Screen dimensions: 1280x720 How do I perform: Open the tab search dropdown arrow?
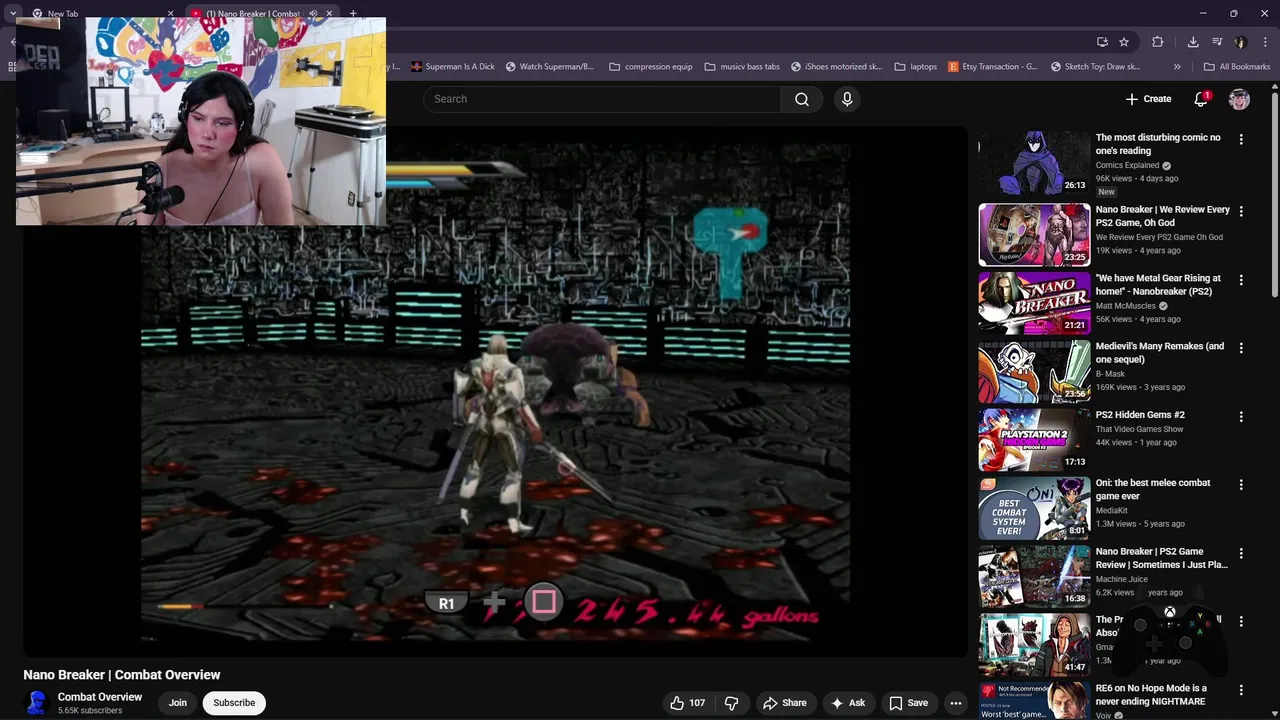(12, 14)
